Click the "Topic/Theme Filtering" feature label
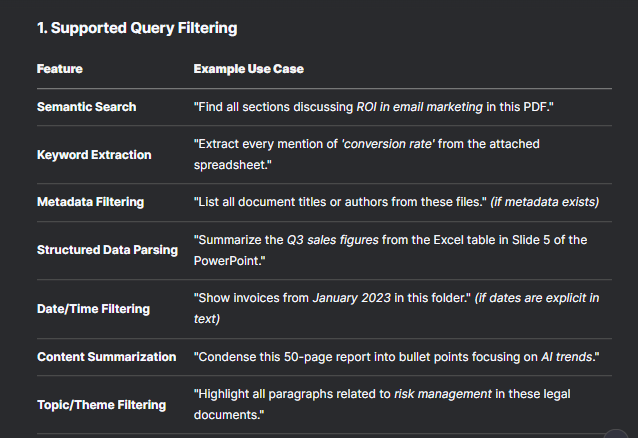Screen dimensions: 638x438 click(x=101, y=405)
